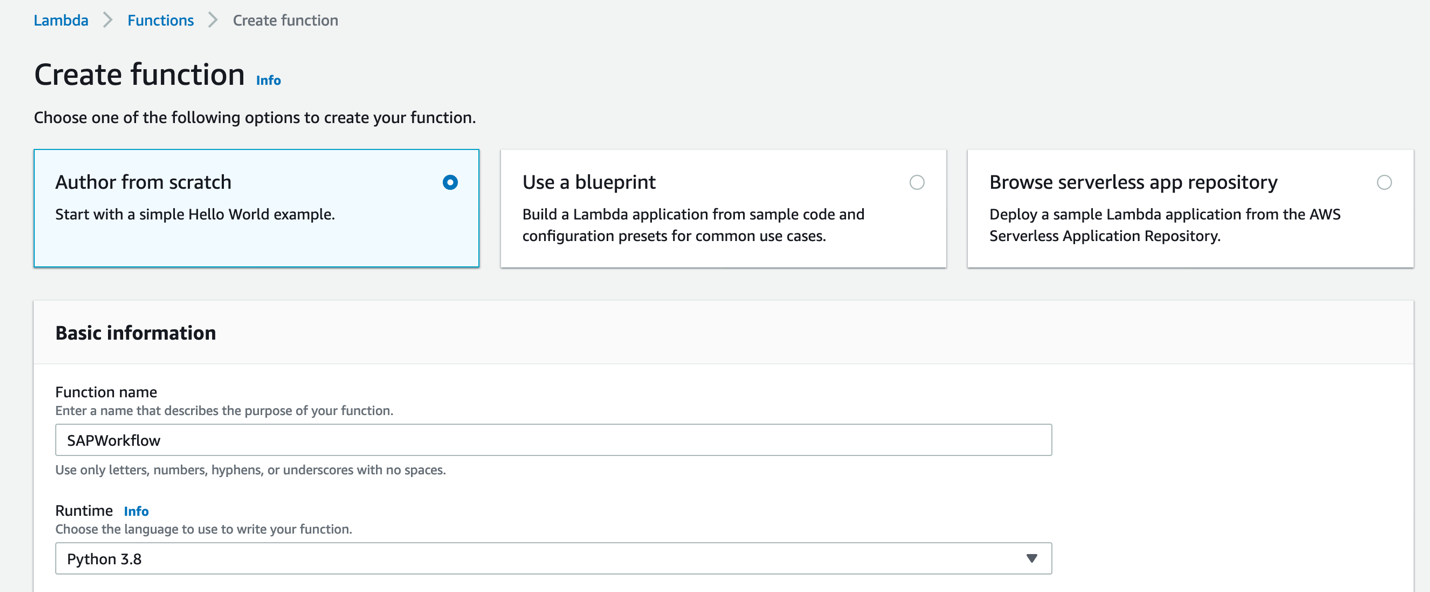Click the Runtime dropdown arrow icon

tap(1032, 559)
